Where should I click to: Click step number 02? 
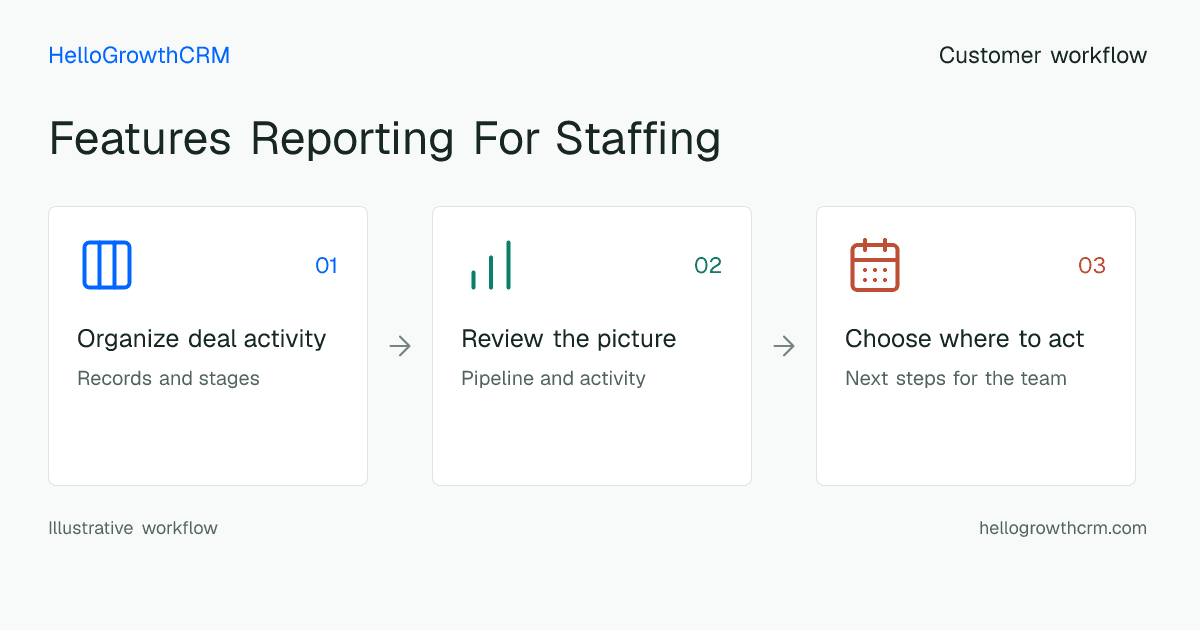coord(708,266)
